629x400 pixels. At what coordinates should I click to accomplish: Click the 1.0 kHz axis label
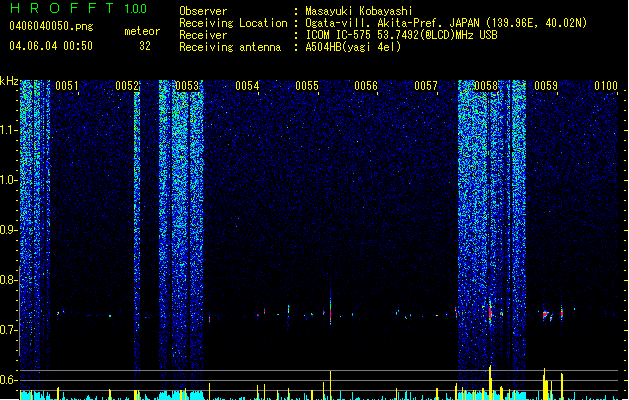pyautogui.click(x=9, y=180)
